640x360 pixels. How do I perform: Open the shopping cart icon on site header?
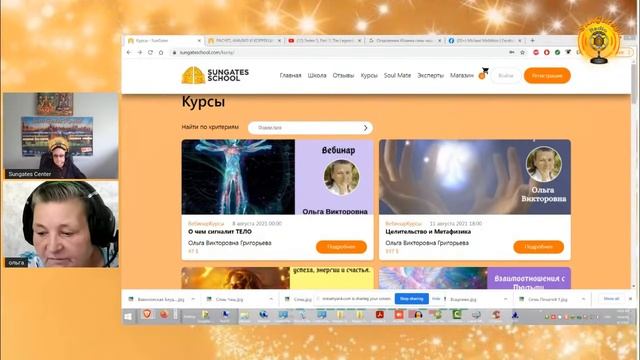[x=484, y=73]
